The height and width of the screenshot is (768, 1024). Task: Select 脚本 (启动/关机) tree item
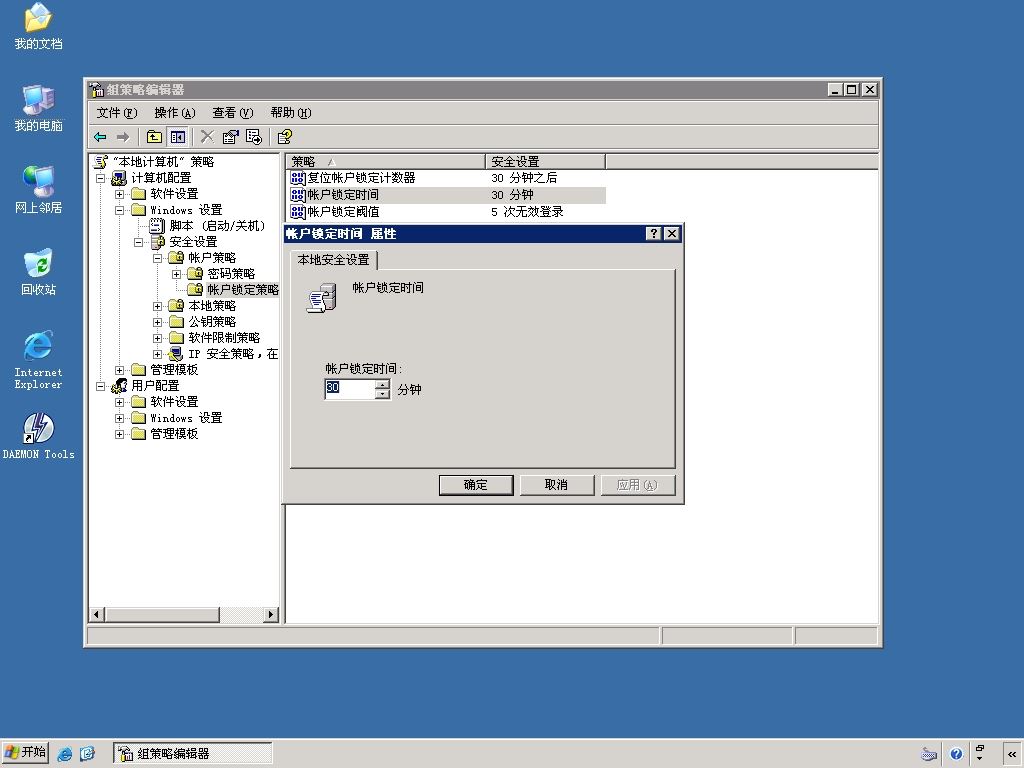click(x=217, y=226)
